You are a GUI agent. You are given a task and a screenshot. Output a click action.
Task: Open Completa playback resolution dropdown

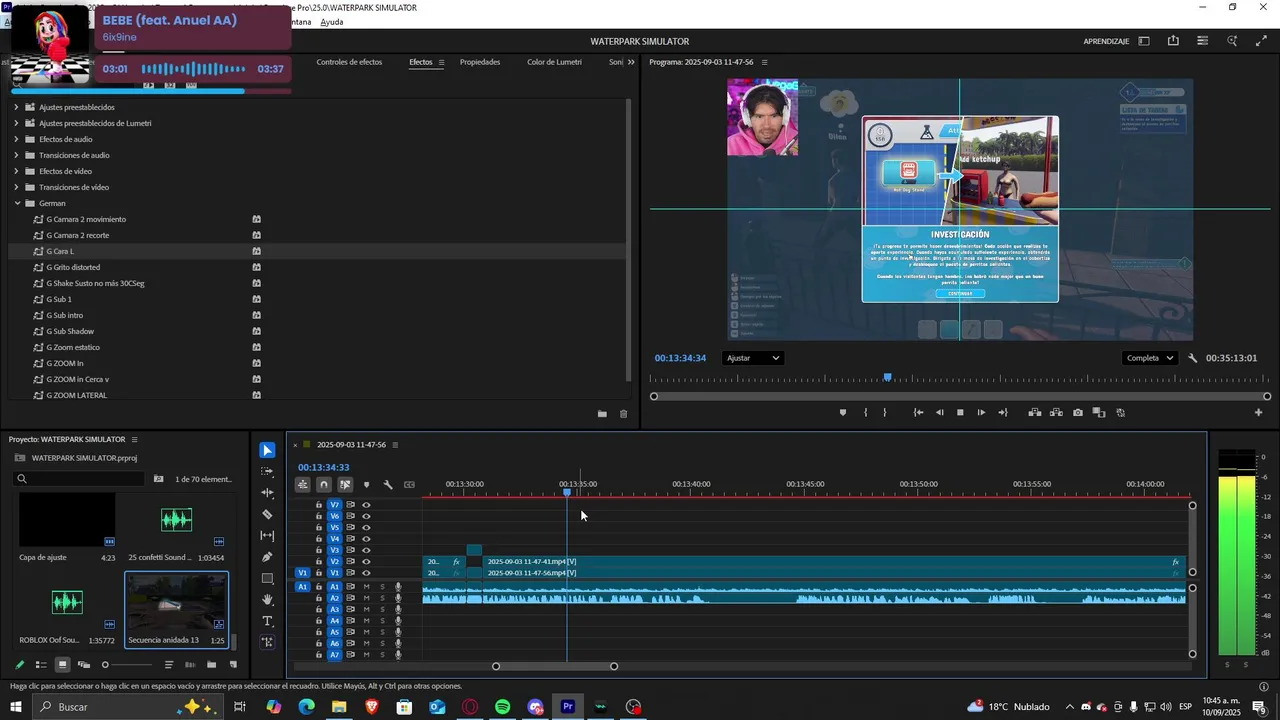[1149, 358]
